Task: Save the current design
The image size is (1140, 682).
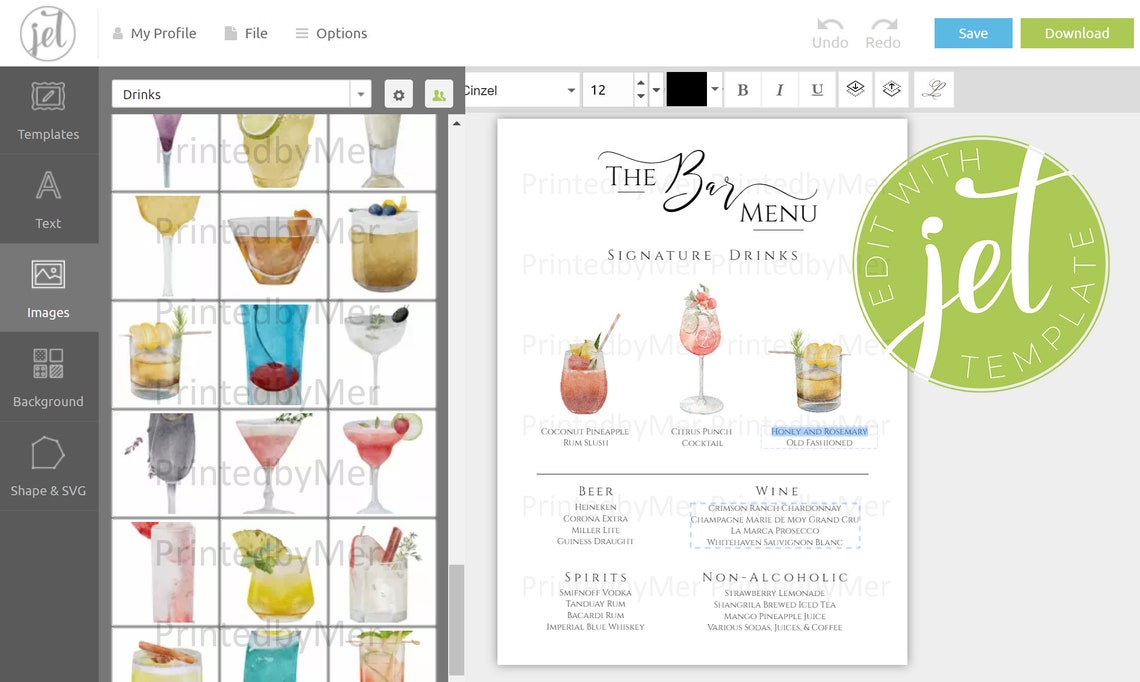Action: tap(972, 32)
